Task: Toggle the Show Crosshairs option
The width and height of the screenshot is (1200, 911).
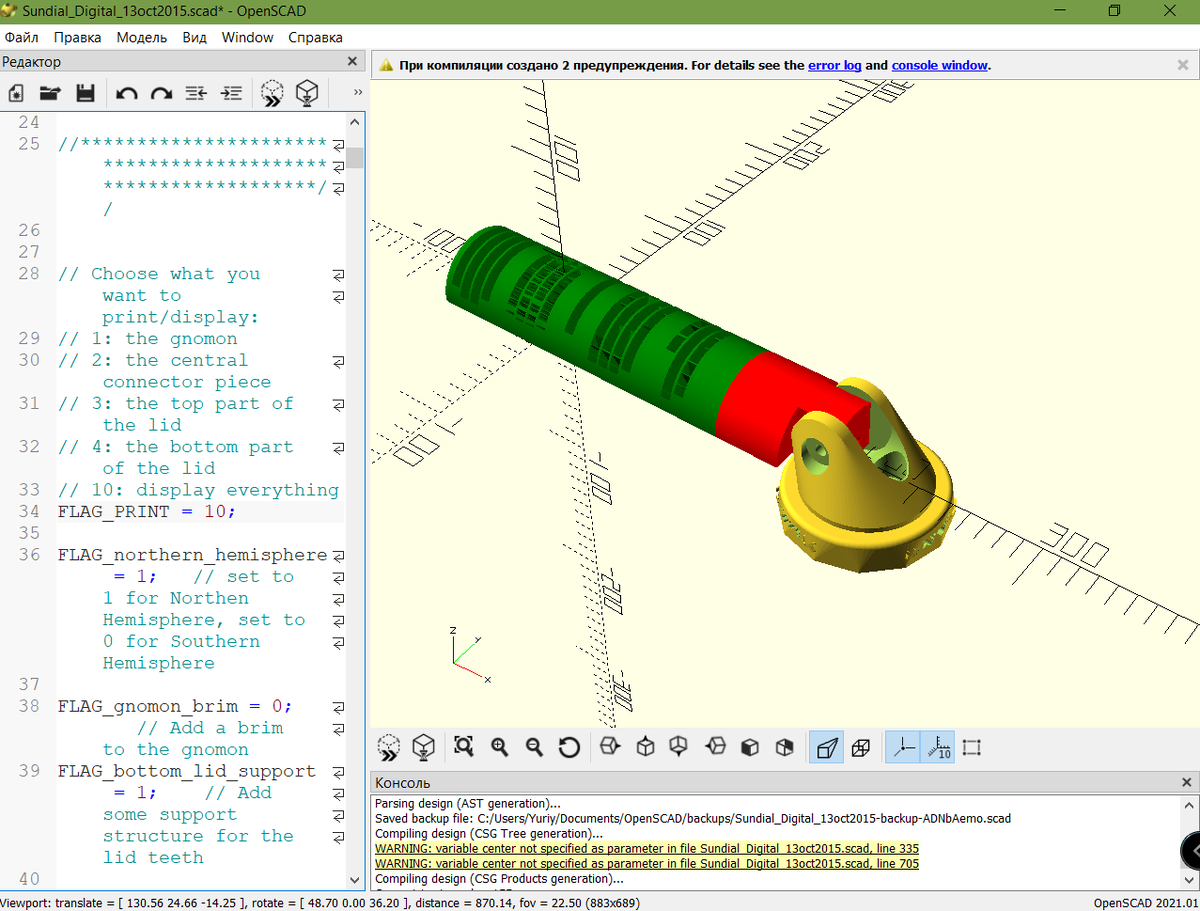Action: point(971,747)
